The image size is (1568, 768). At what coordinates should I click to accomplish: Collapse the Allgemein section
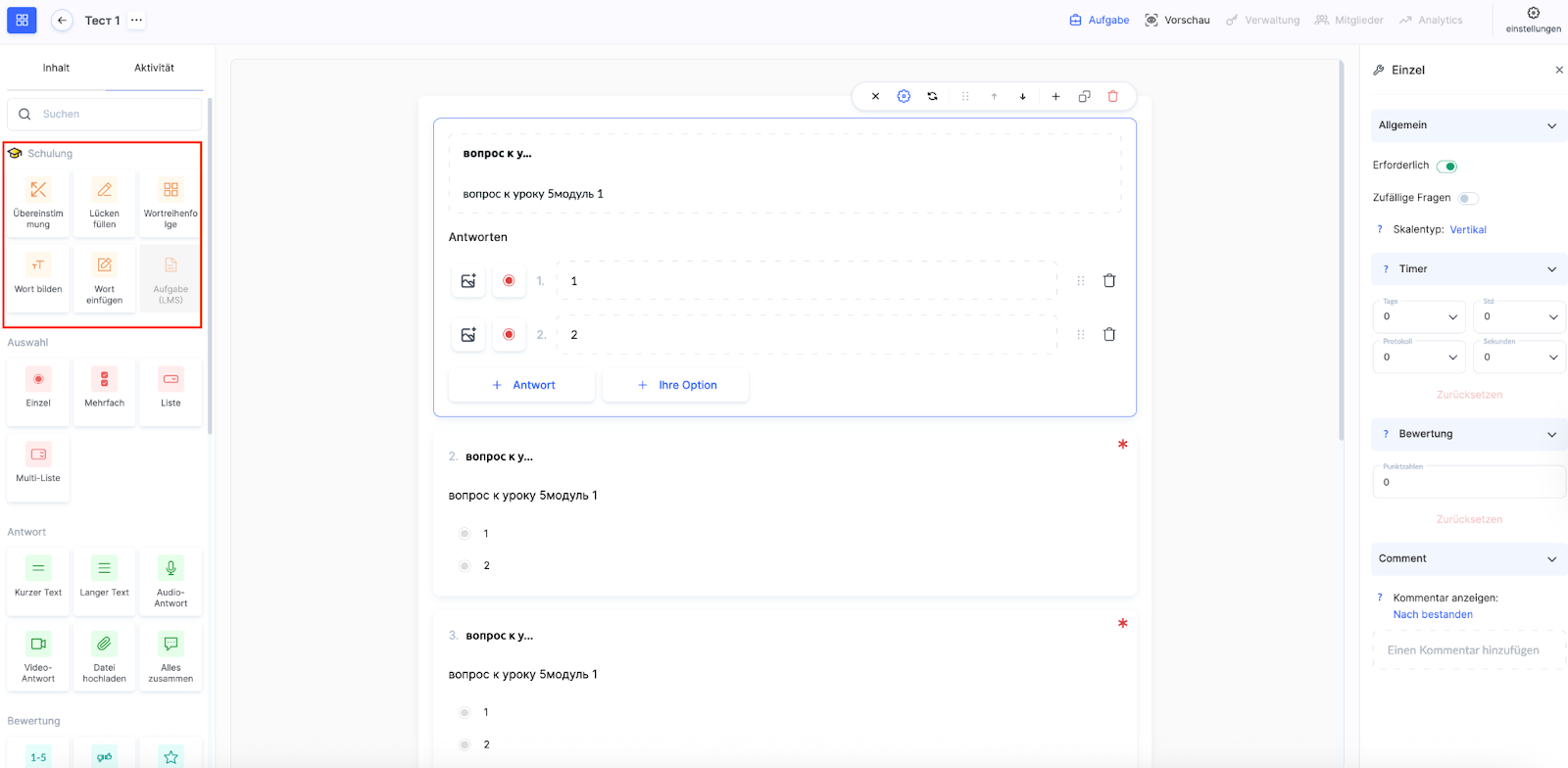pyautogui.click(x=1551, y=125)
